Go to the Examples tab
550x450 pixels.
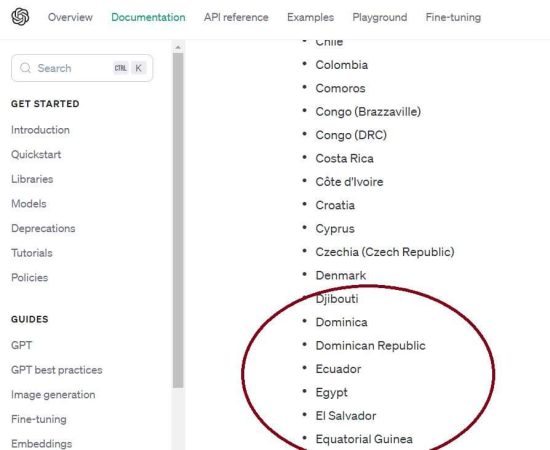pos(310,17)
